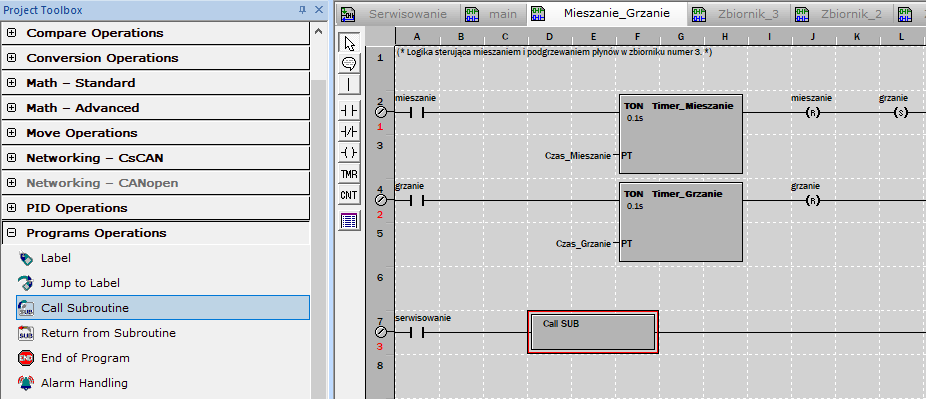
Task: Click the Call SUB block
Action: [x=593, y=332]
